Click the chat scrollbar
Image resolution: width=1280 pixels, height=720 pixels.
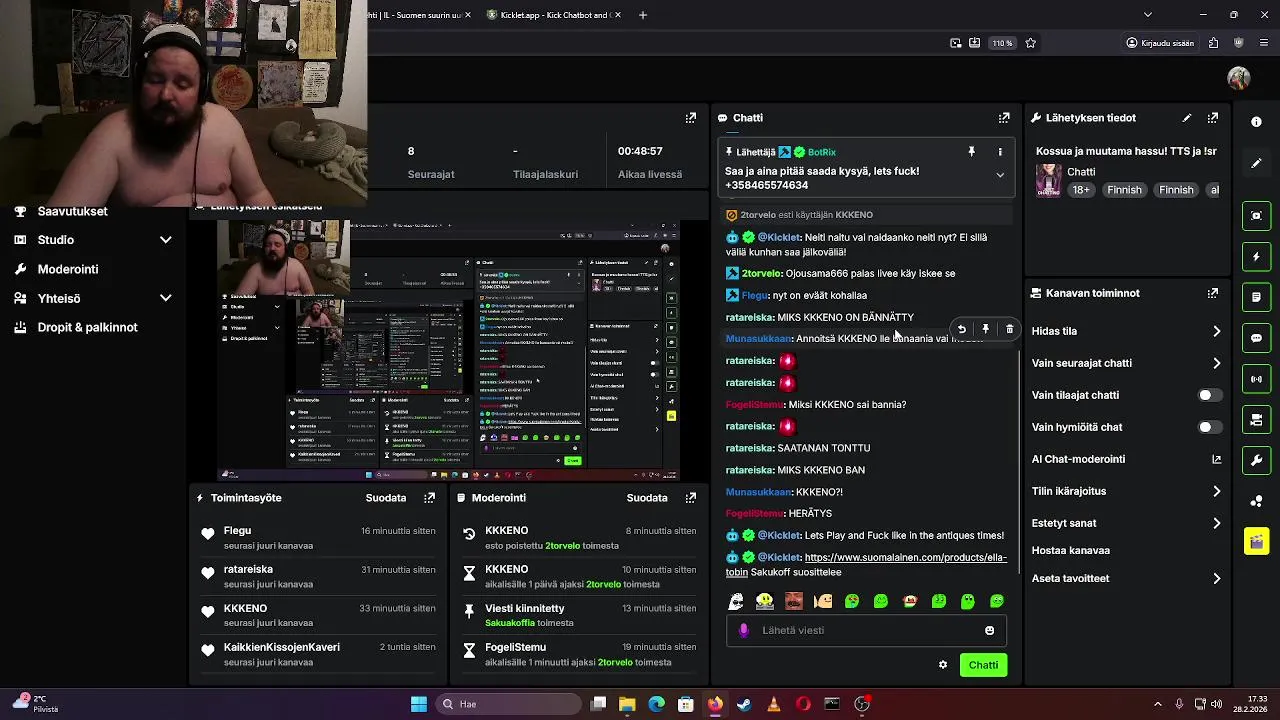pos(1018,460)
